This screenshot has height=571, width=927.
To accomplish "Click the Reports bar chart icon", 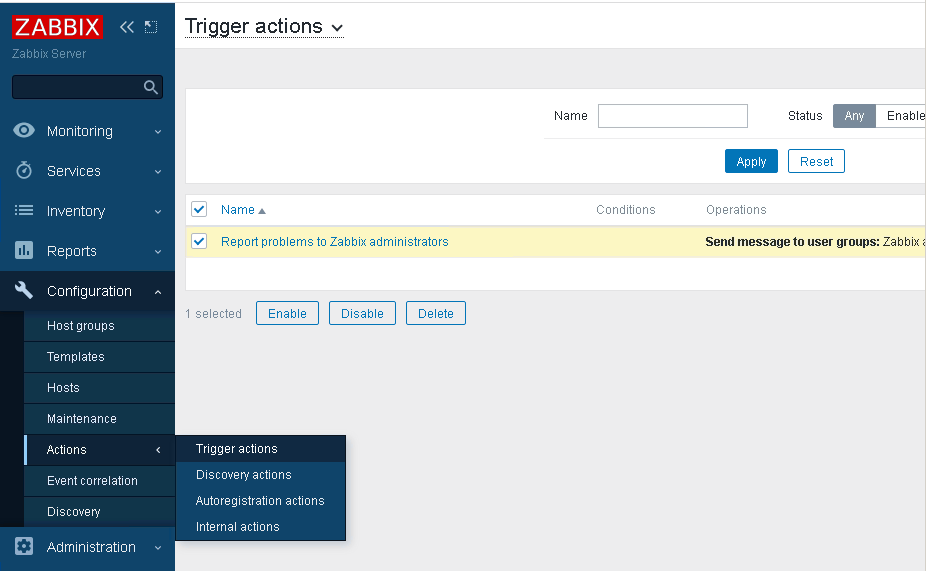I will [x=24, y=250].
